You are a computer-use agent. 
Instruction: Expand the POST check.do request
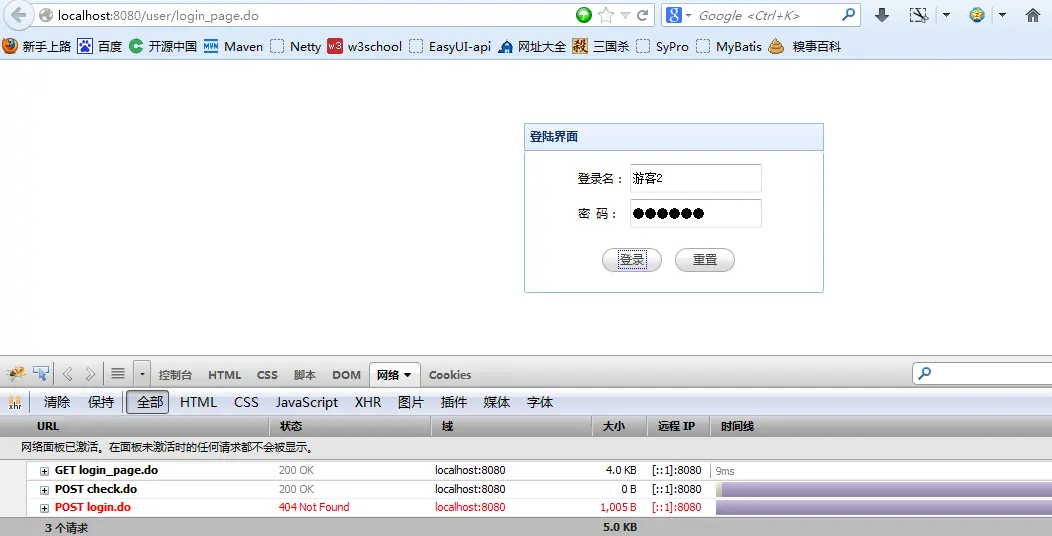(44, 490)
